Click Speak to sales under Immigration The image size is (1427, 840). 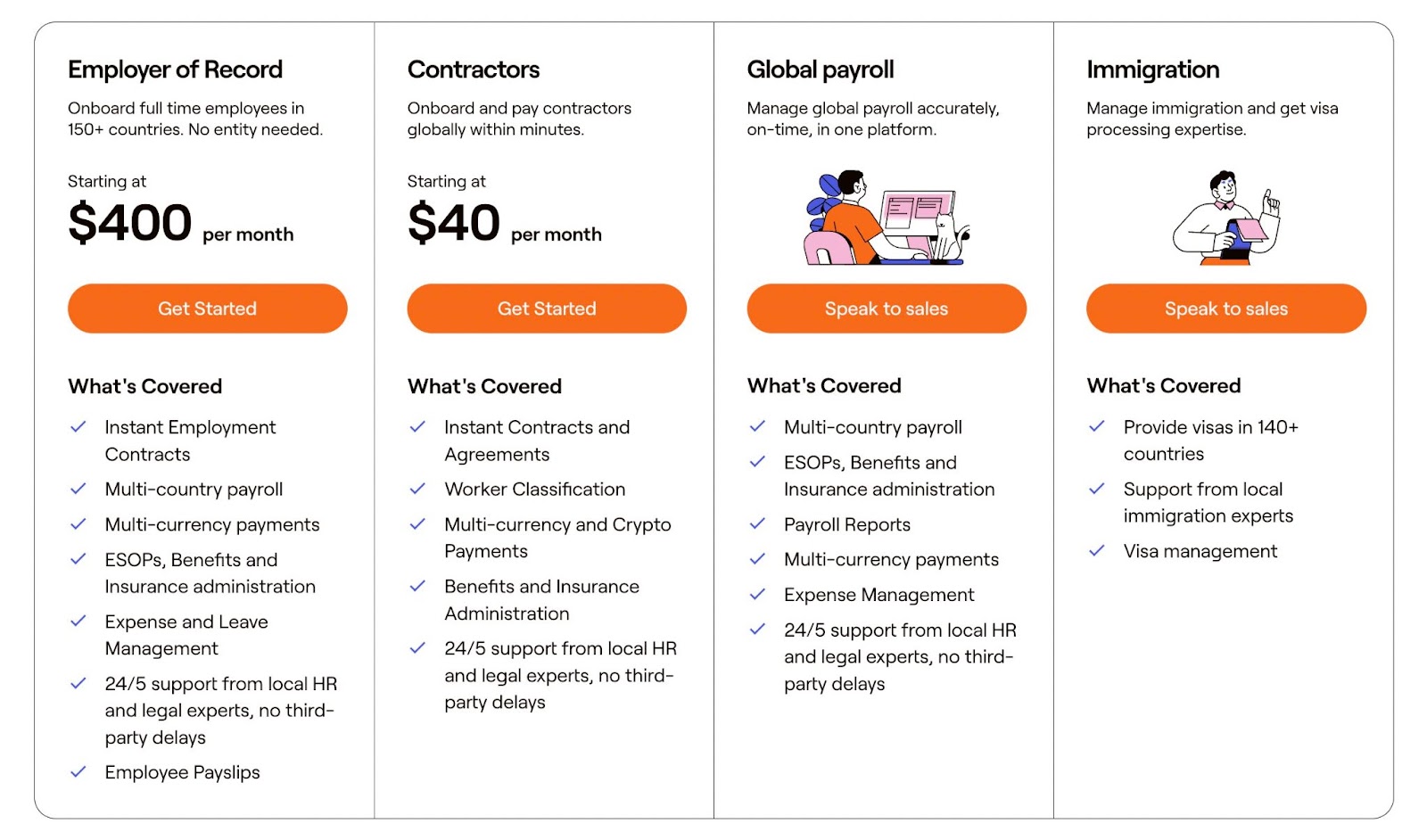pos(1226,309)
